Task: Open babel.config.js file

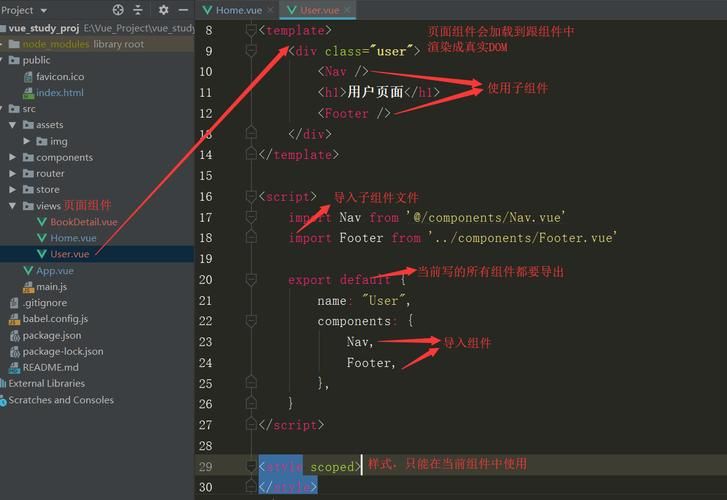Action: click(x=55, y=319)
